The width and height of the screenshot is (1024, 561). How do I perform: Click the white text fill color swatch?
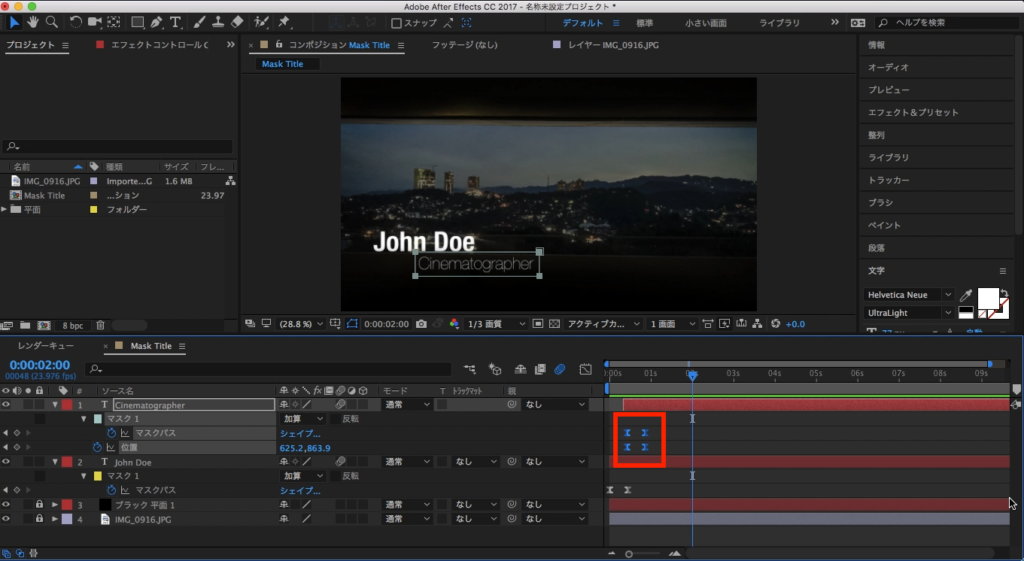pos(988,298)
